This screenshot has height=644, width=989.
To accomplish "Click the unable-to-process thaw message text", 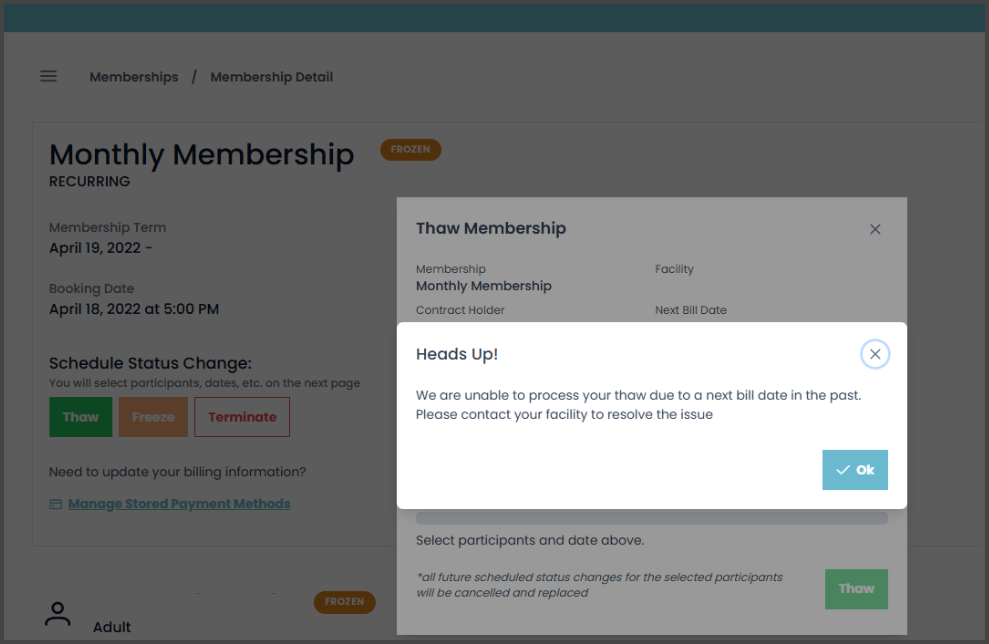I will tap(638, 405).
